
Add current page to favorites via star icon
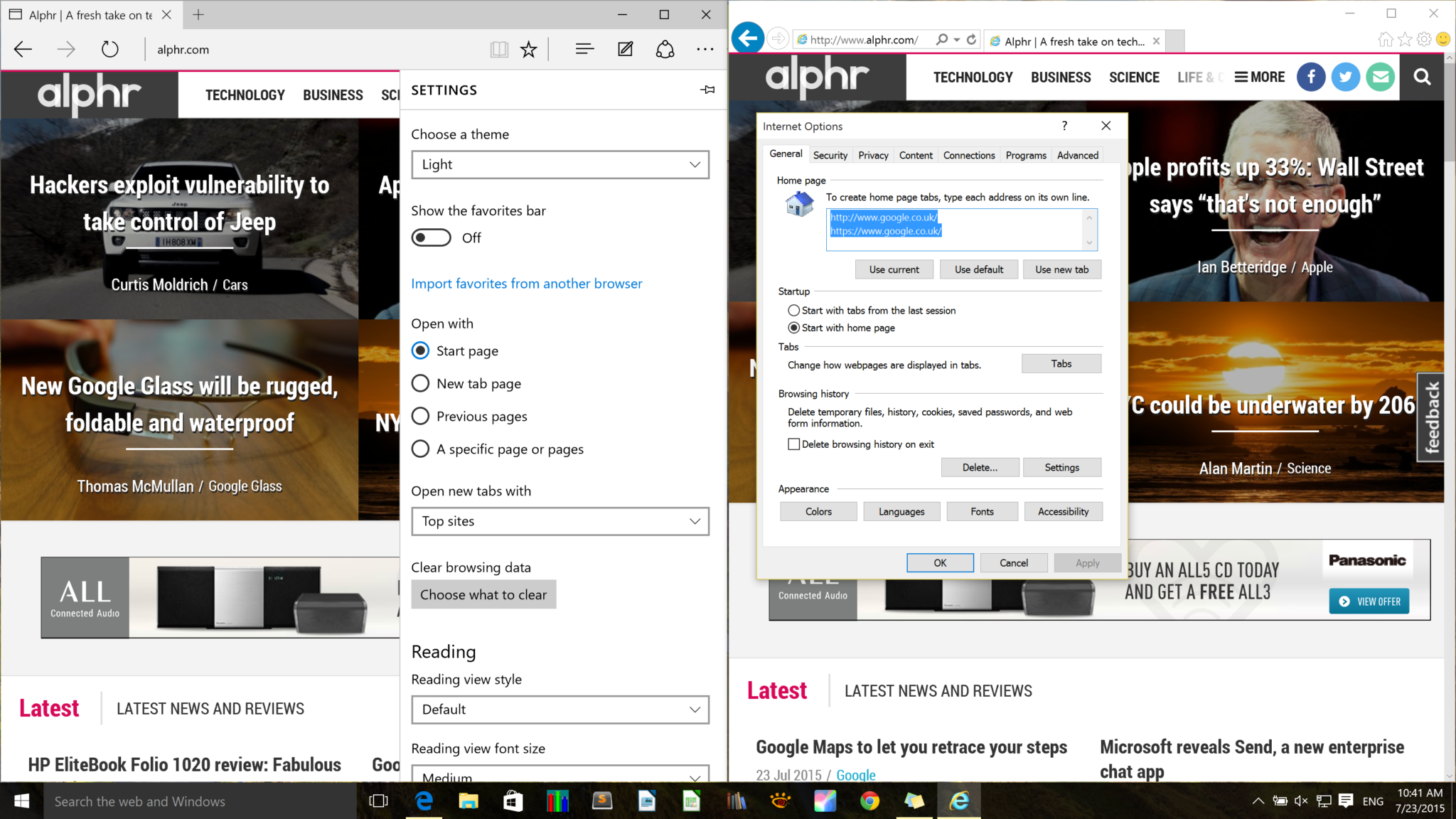[528, 49]
